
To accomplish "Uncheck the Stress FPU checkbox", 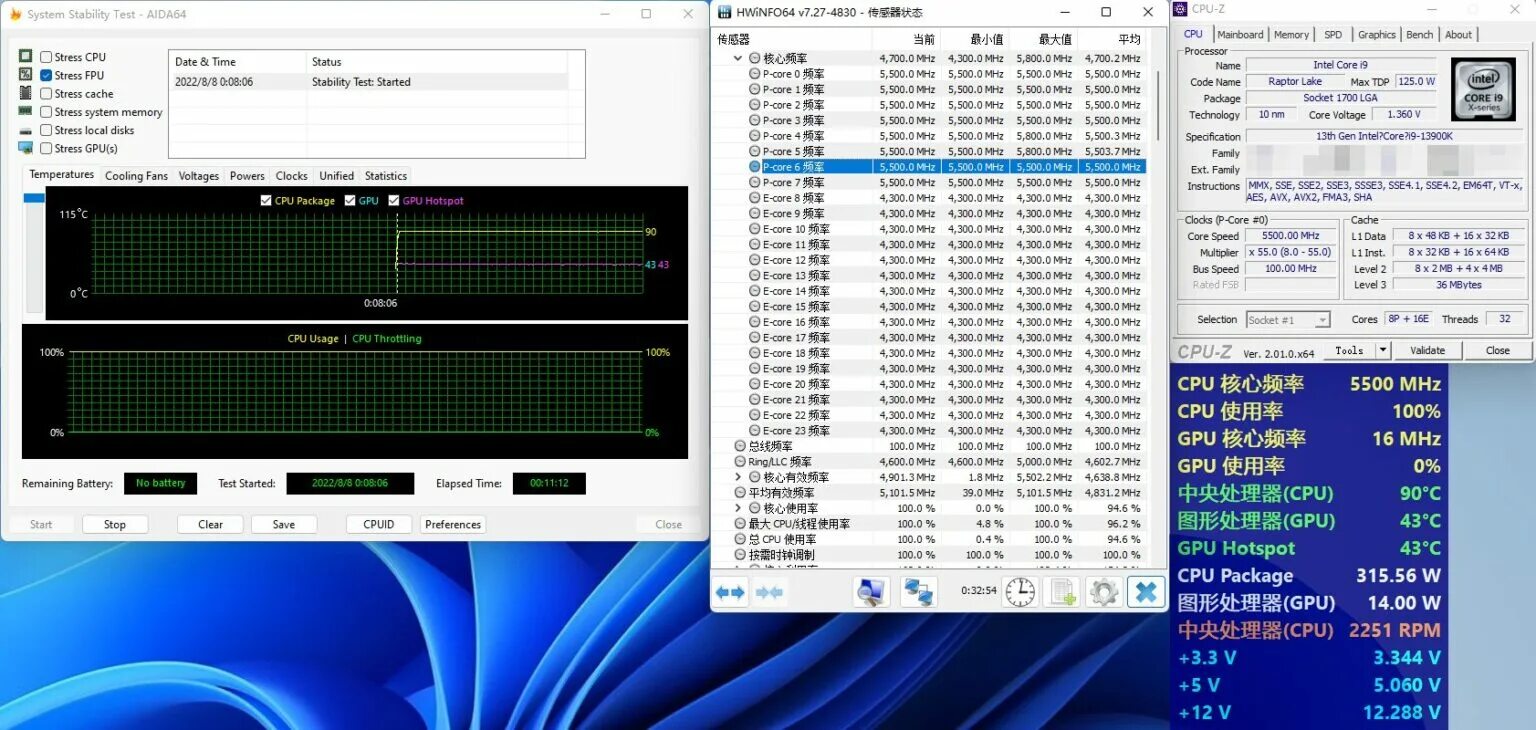I will click(46, 75).
